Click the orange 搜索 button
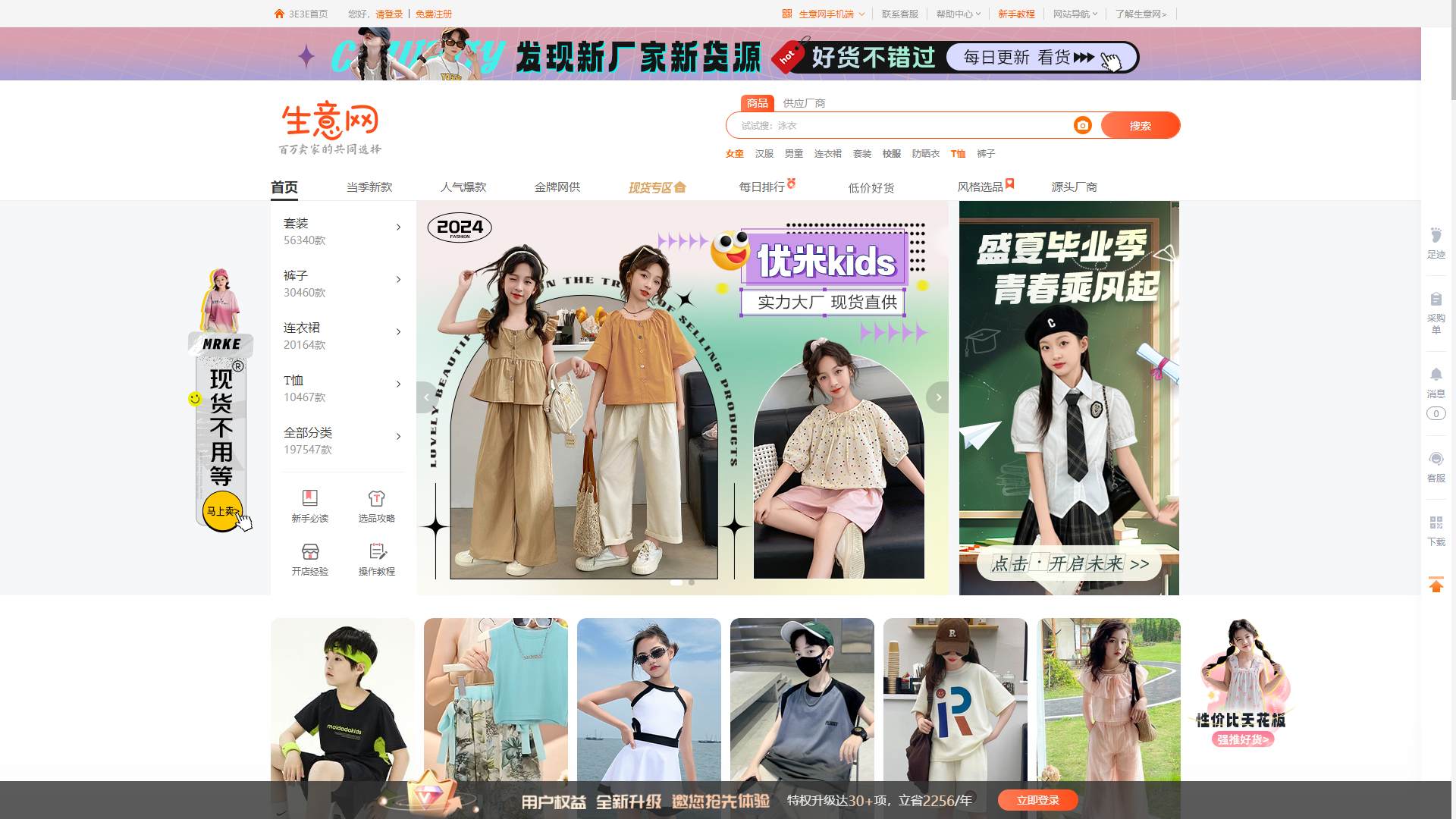 [1140, 126]
